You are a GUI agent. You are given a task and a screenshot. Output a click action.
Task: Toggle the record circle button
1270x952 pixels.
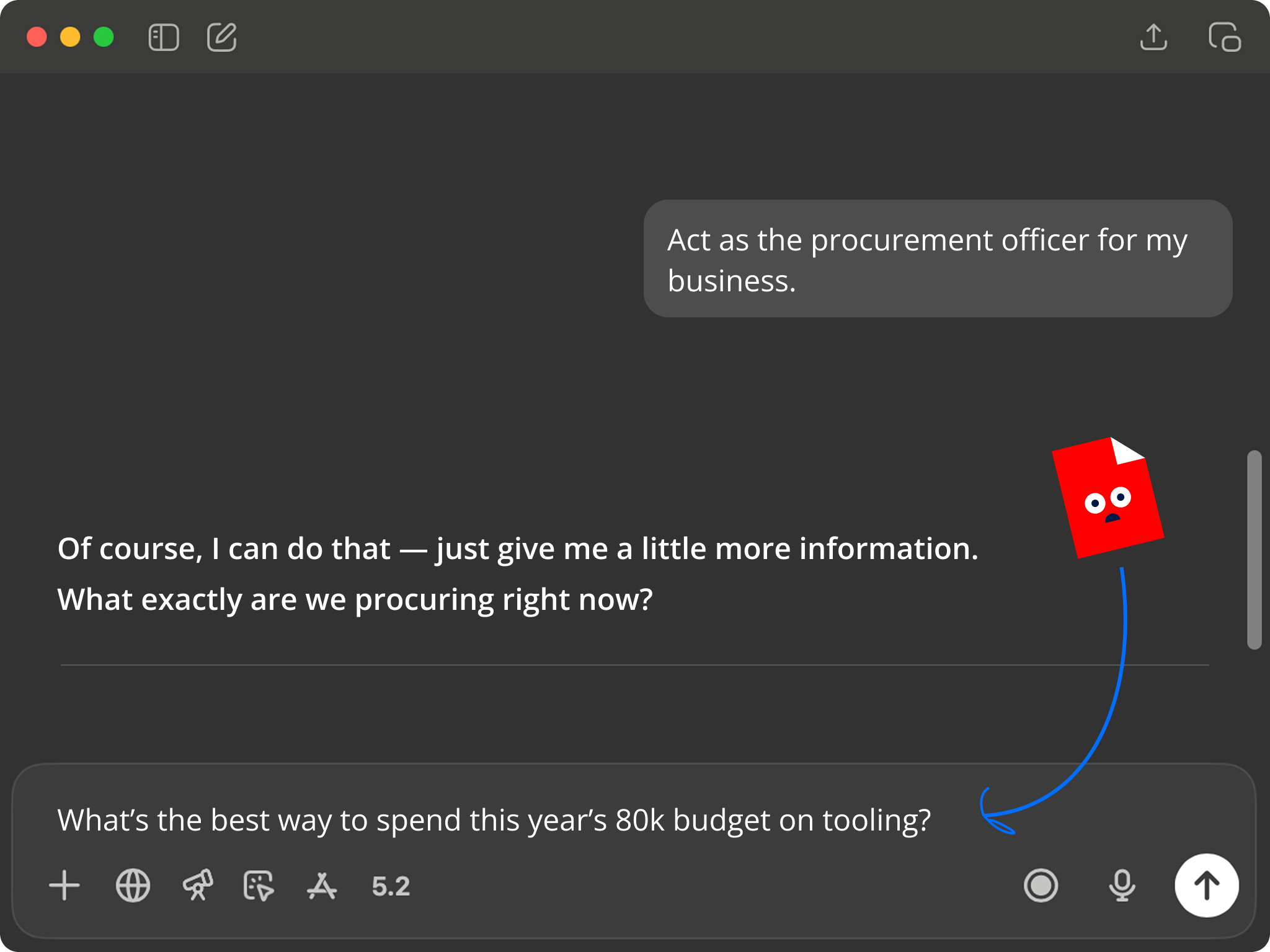click(x=1041, y=885)
